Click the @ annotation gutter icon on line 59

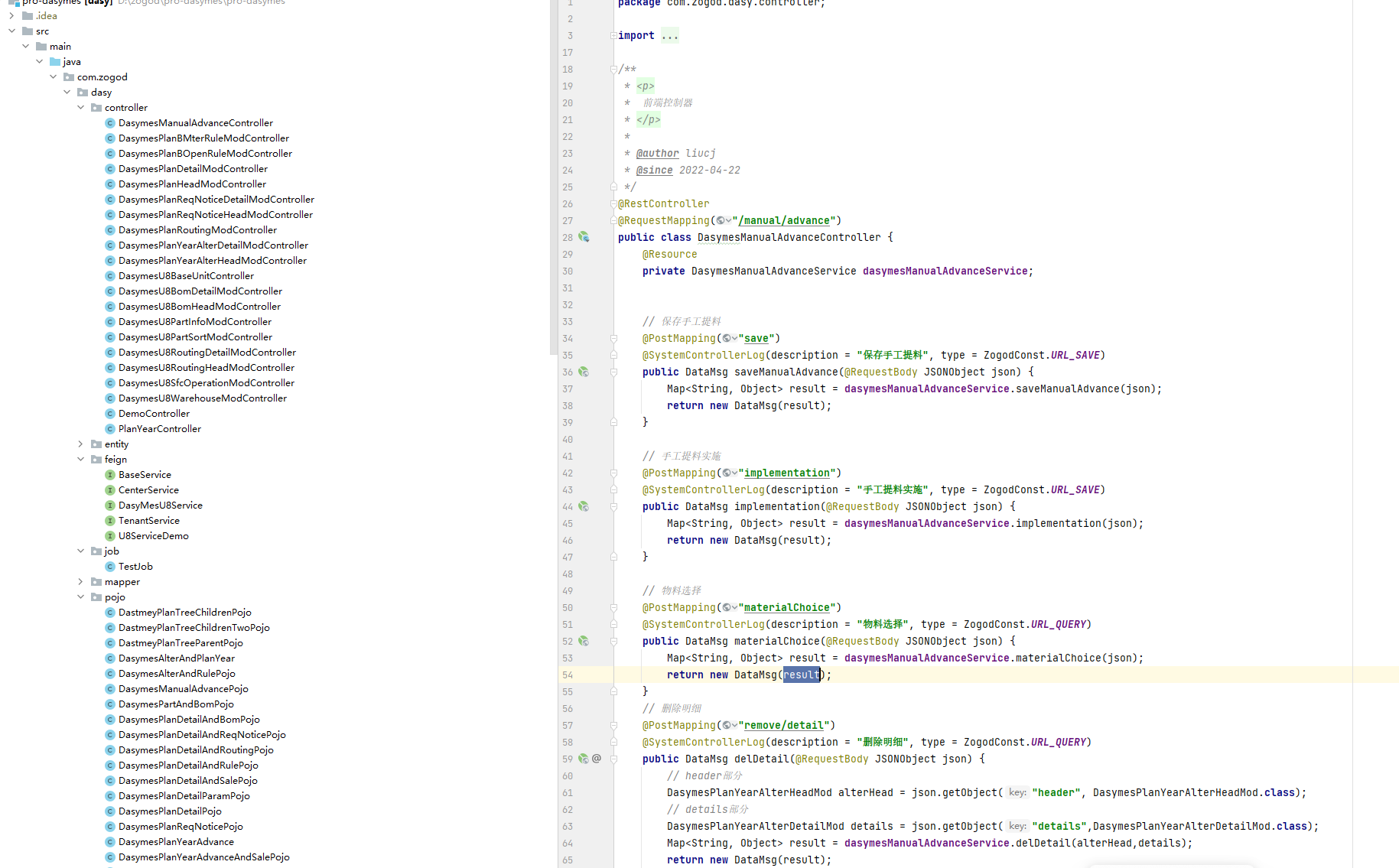click(597, 759)
